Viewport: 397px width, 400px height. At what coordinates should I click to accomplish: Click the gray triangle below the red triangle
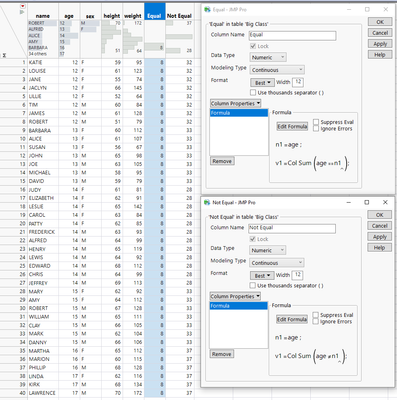pos(22,12)
